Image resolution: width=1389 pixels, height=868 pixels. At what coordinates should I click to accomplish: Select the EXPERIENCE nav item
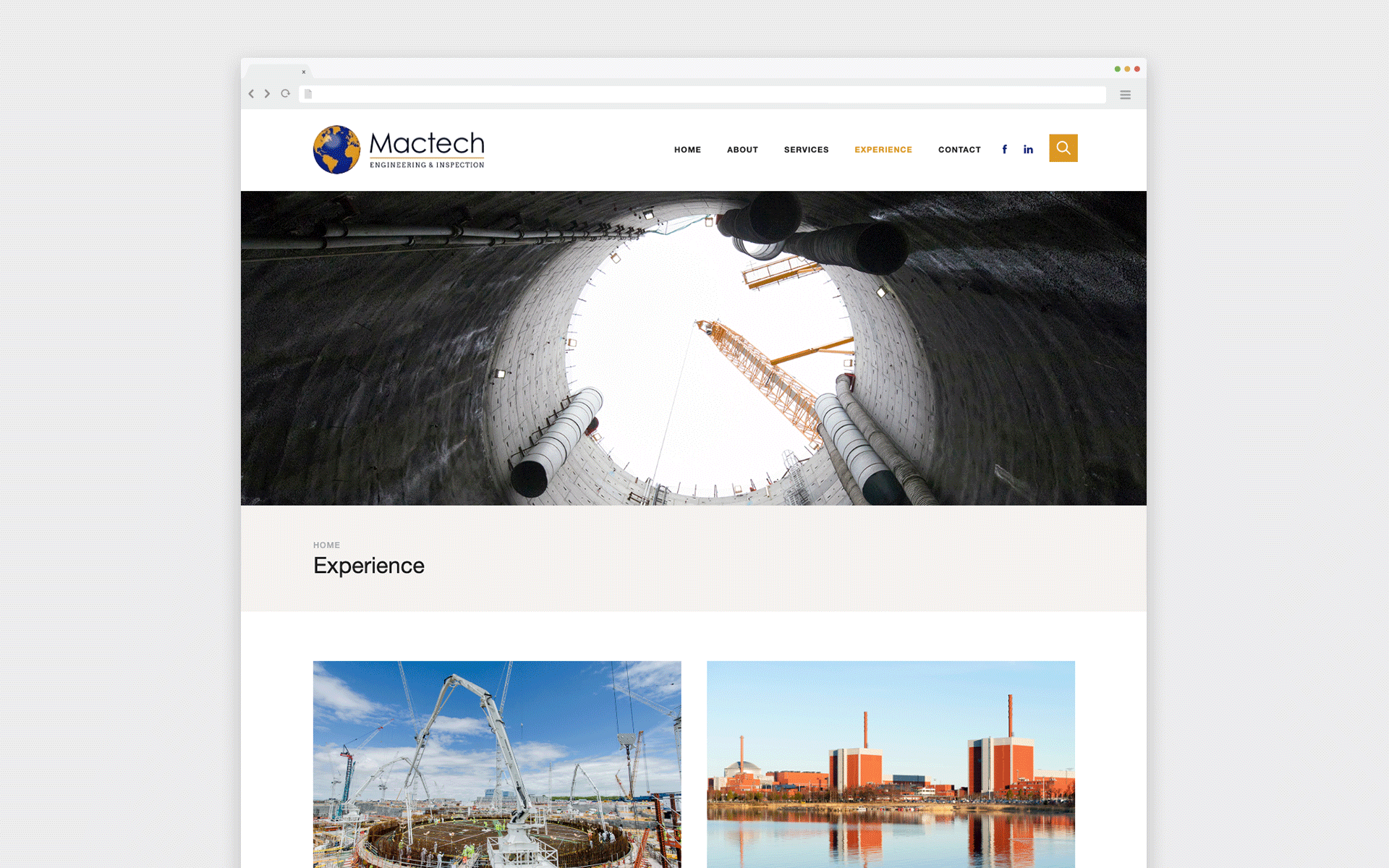pos(883,150)
